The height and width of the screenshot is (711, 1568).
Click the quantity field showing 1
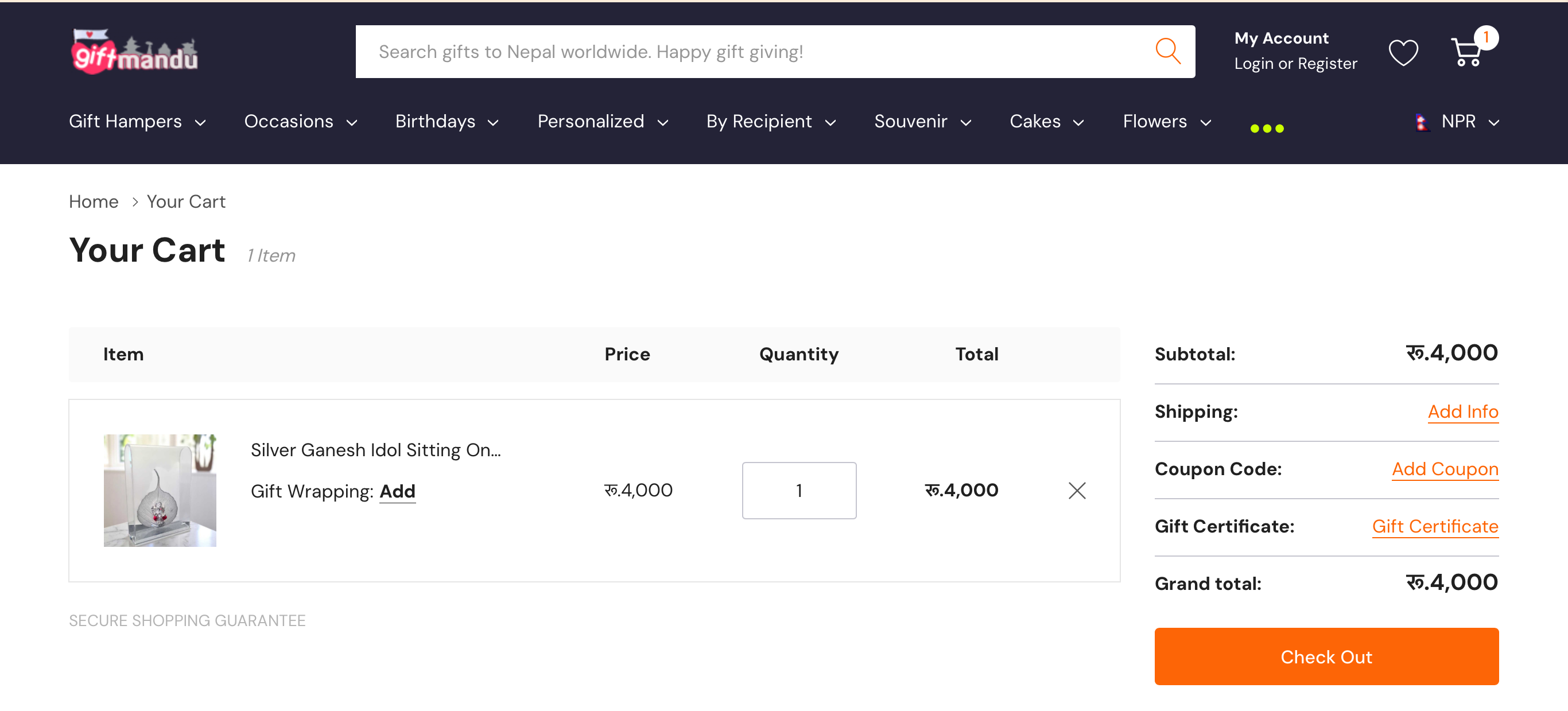798,490
